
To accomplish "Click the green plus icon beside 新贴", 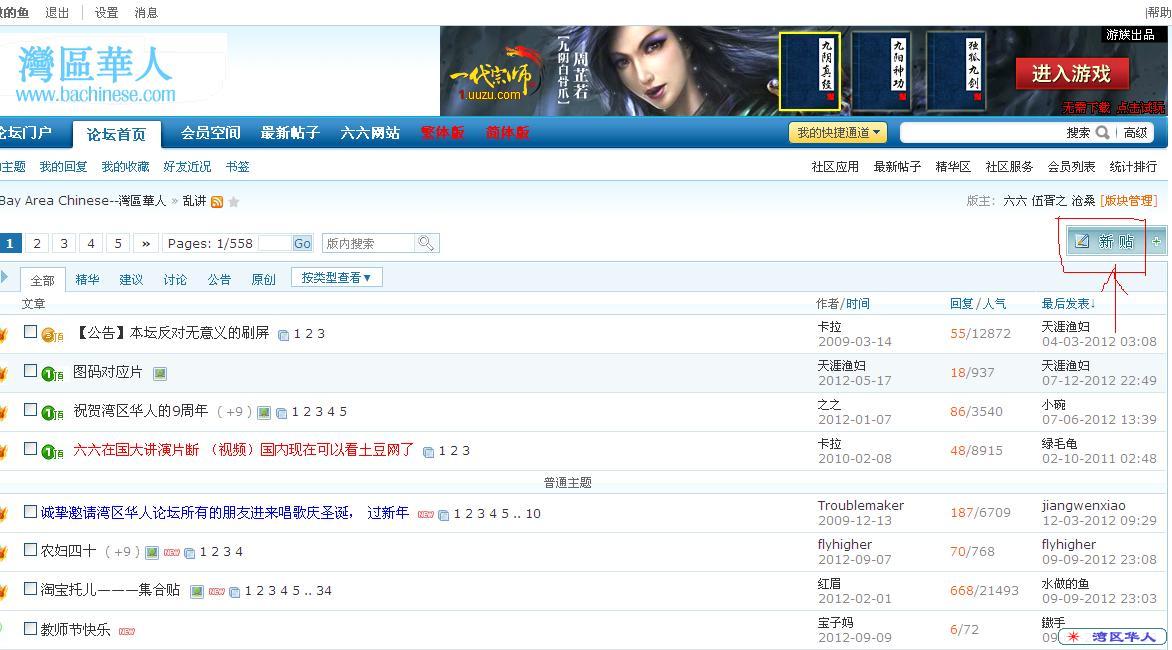I will tap(1156, 241).
